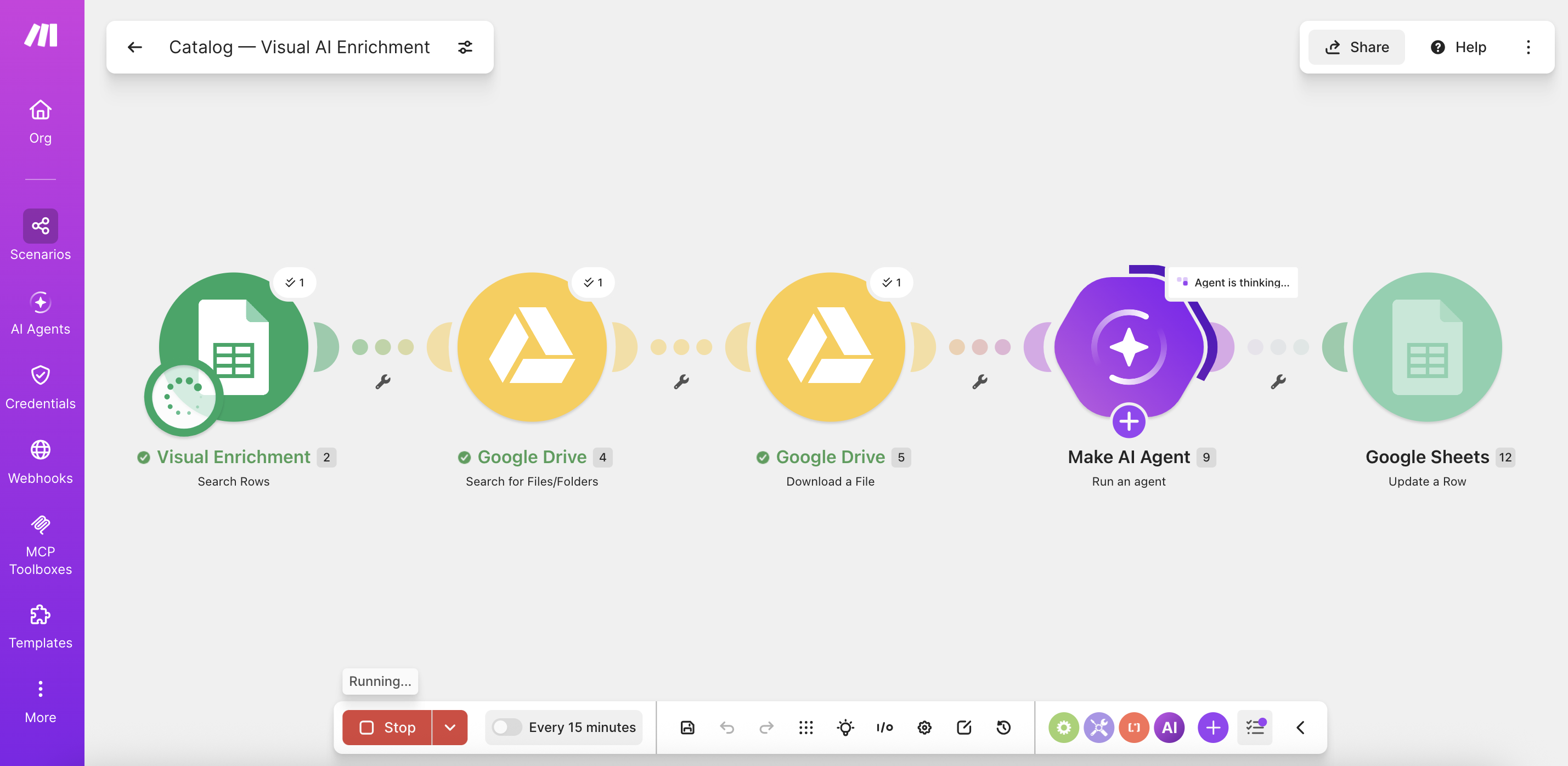The image size is (1568, 766).
Task: Click the Google Sheets Update a Row module
Action: click(1427, 347)
